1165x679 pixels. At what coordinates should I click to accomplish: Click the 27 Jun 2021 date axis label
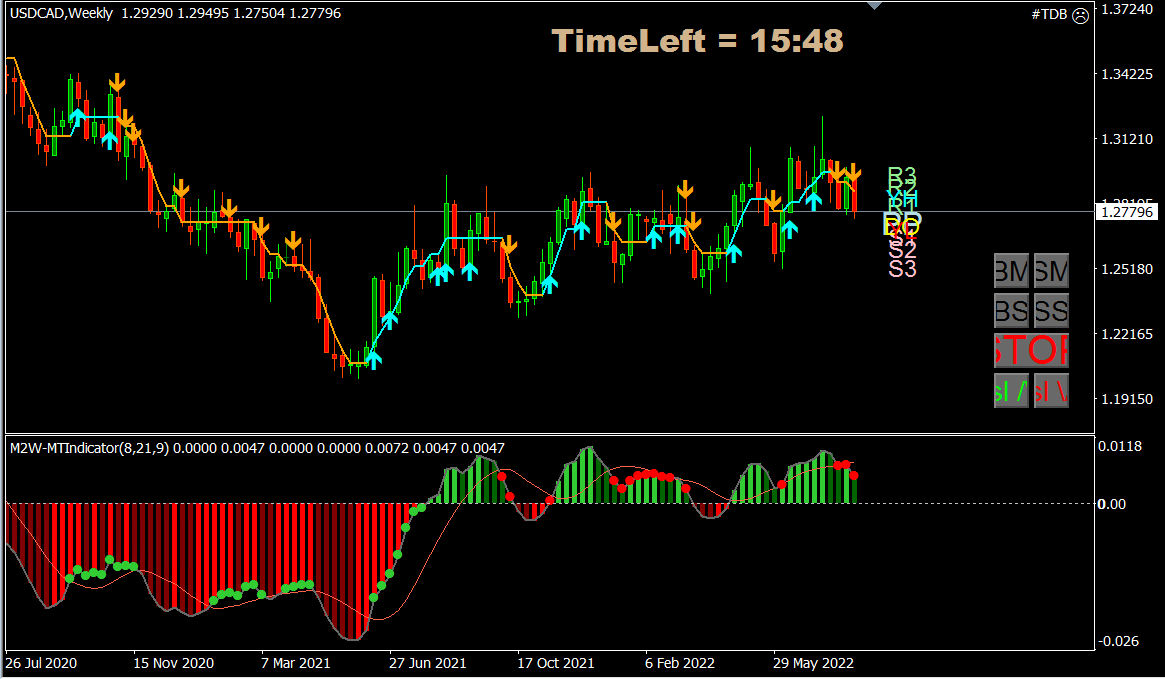428,663
